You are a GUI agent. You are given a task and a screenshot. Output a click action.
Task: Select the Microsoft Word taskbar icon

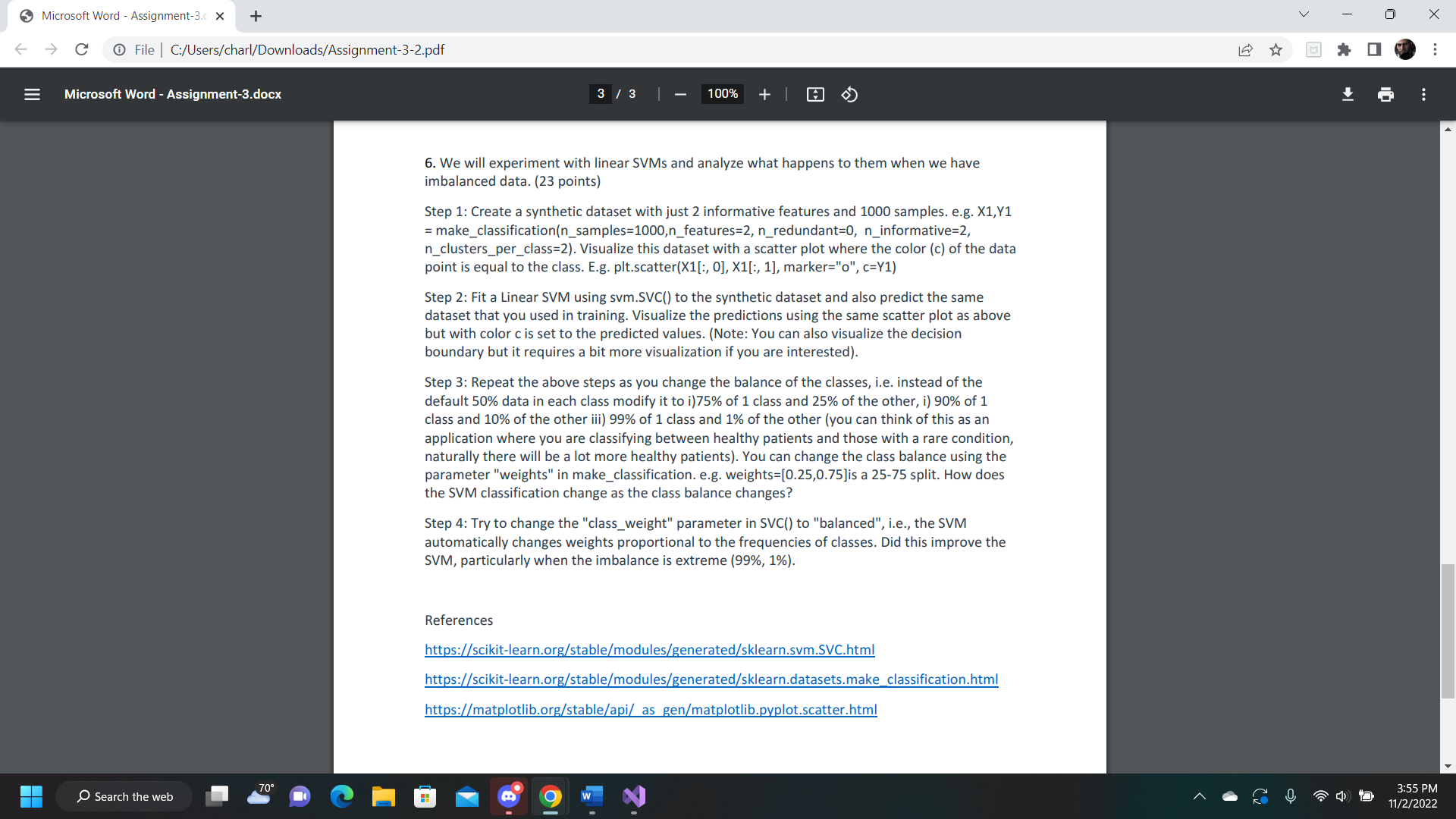point(592,797)
